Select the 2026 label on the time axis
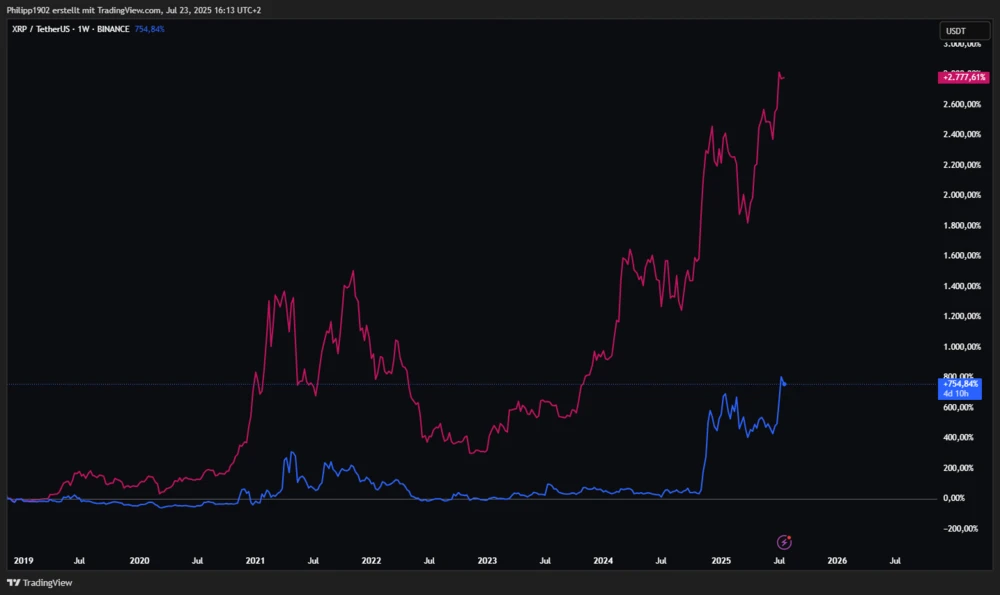 click(836, 560)
